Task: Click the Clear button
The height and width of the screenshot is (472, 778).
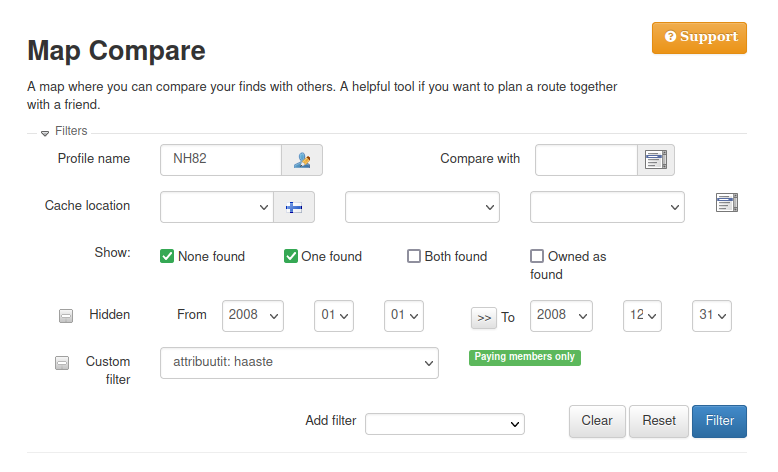Action: (597, 421)
